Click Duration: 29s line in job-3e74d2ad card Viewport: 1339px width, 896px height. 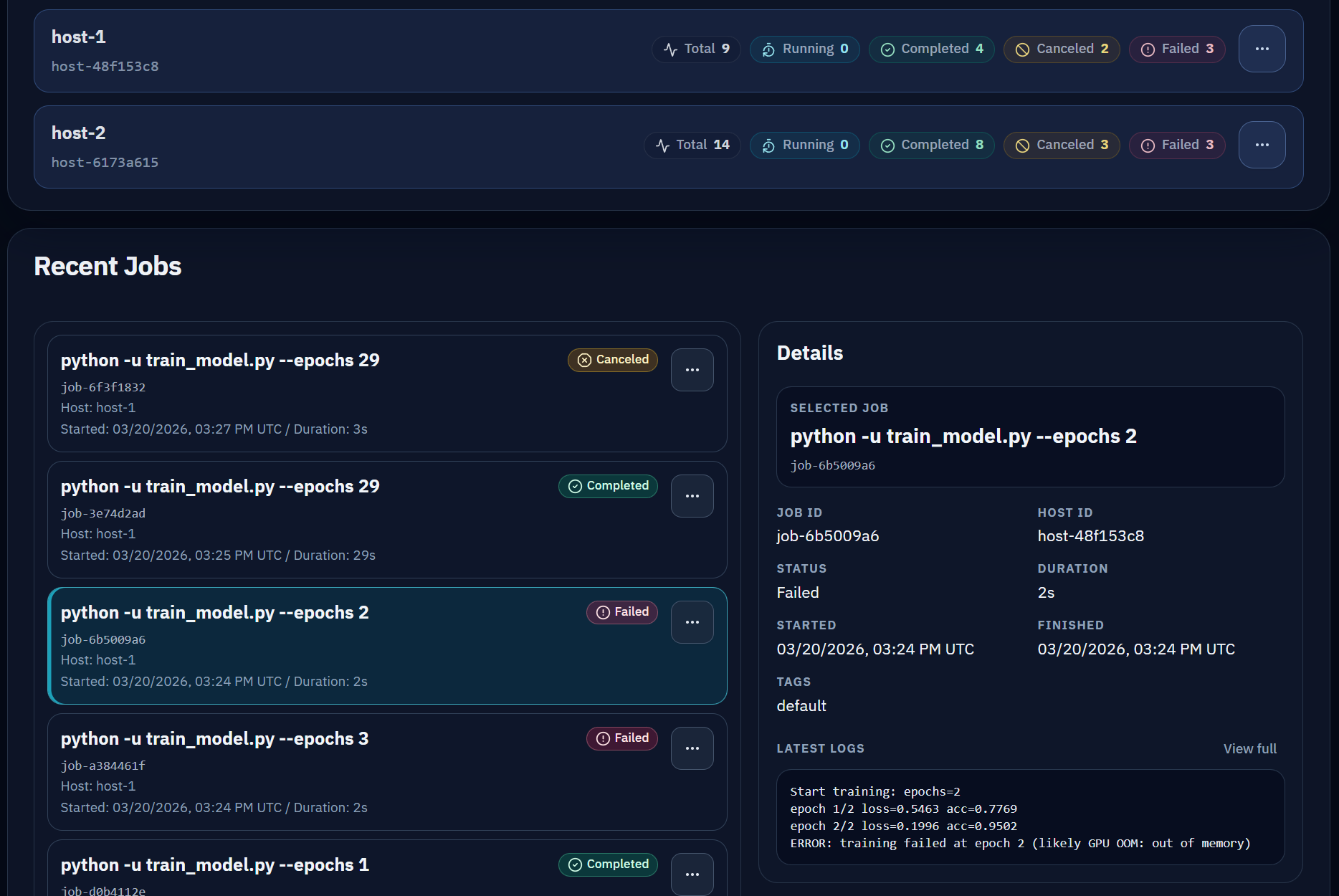point(218,556)
